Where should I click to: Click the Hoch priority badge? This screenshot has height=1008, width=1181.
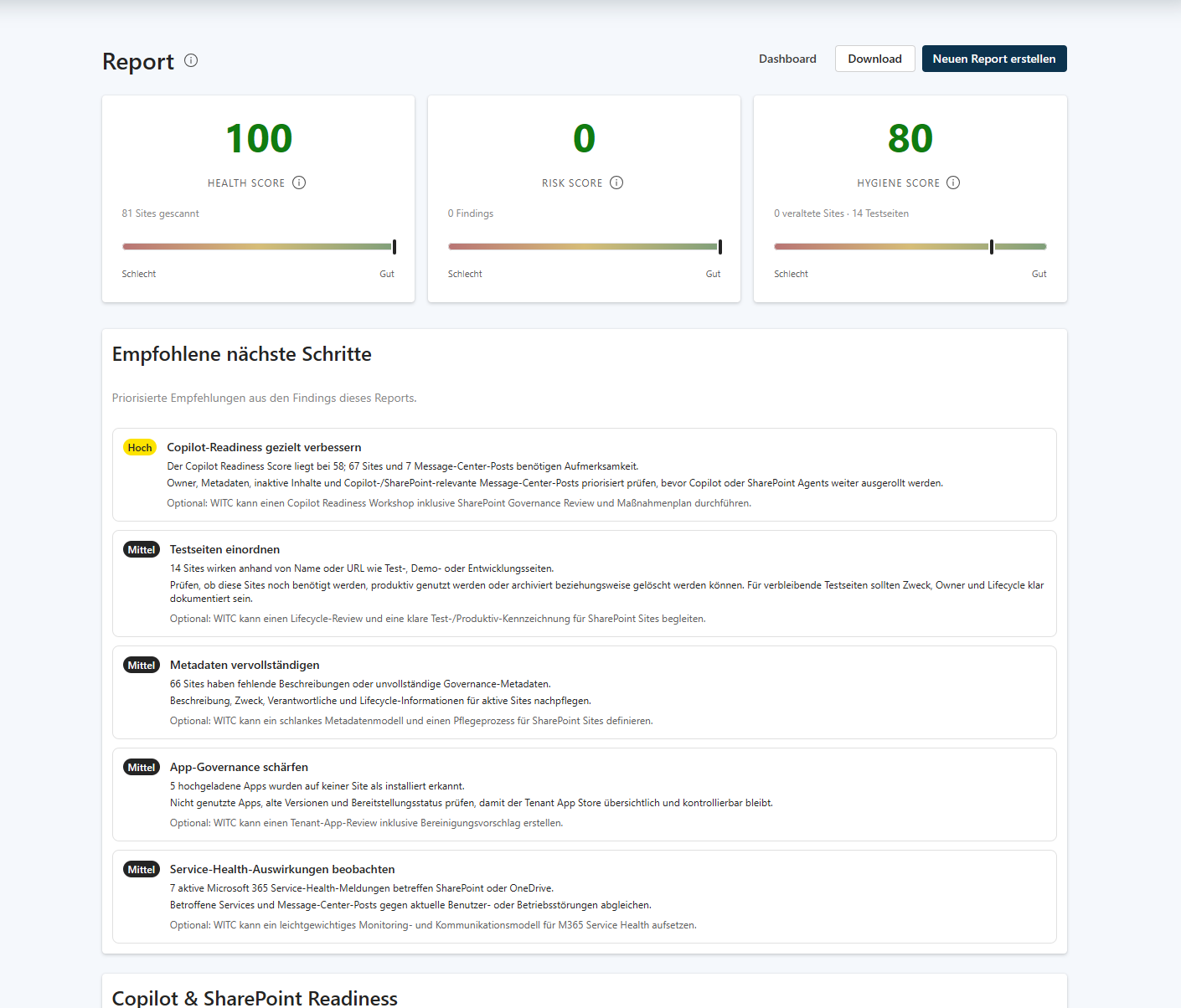(x=140, y=447)
